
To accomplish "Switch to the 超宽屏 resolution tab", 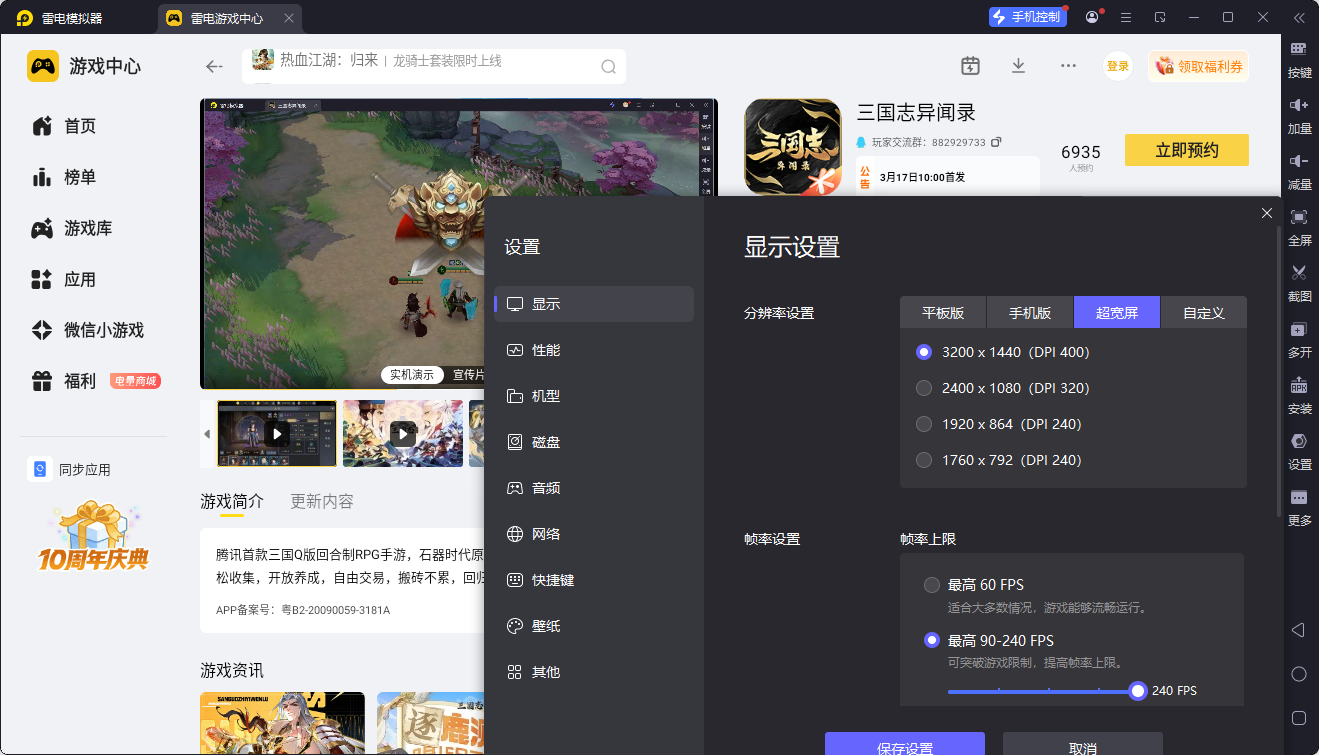I will (1117, 312).
